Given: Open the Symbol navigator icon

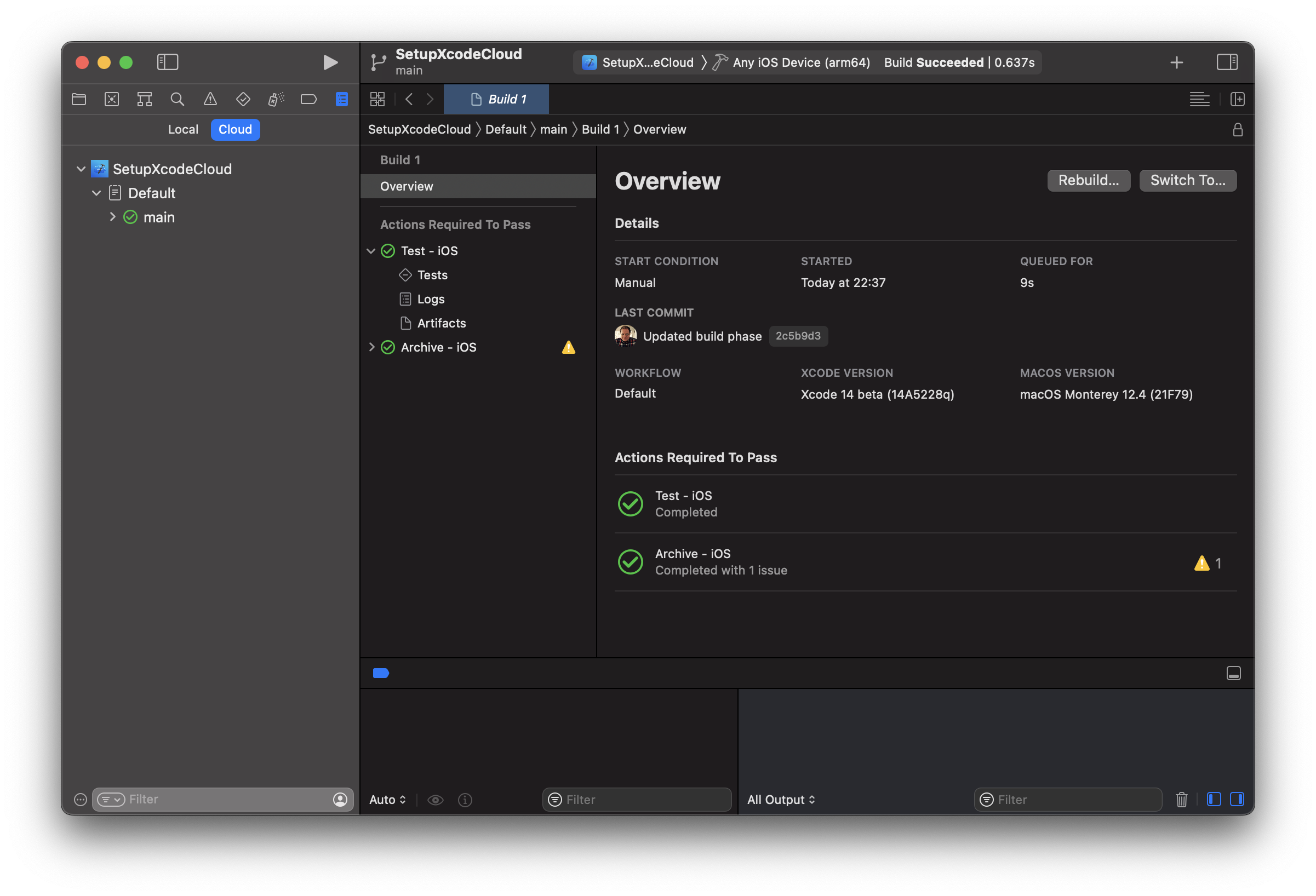Looking at the screenshot, I should tap(145, 100).
